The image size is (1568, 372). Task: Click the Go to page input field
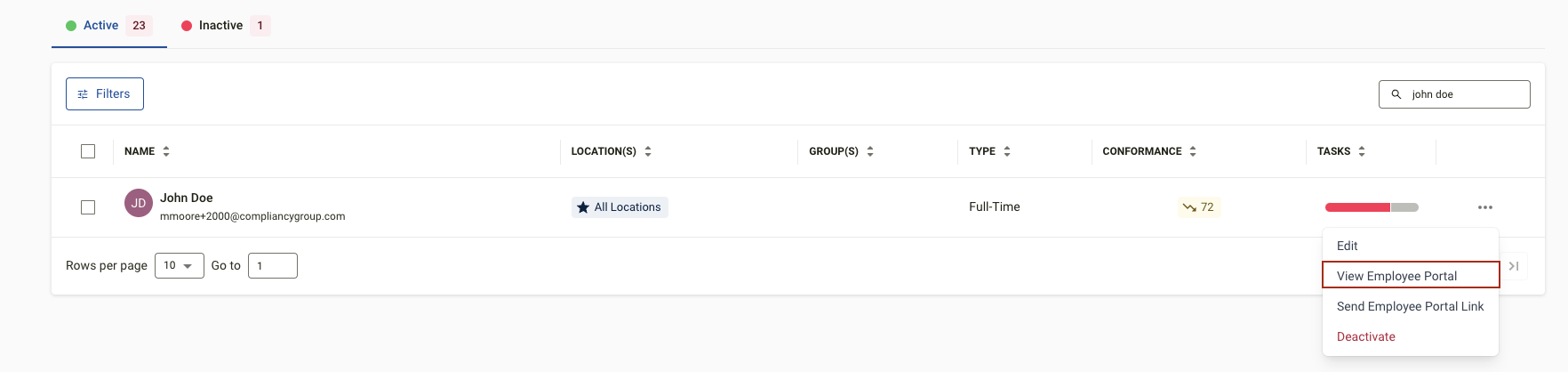point(273,266)
